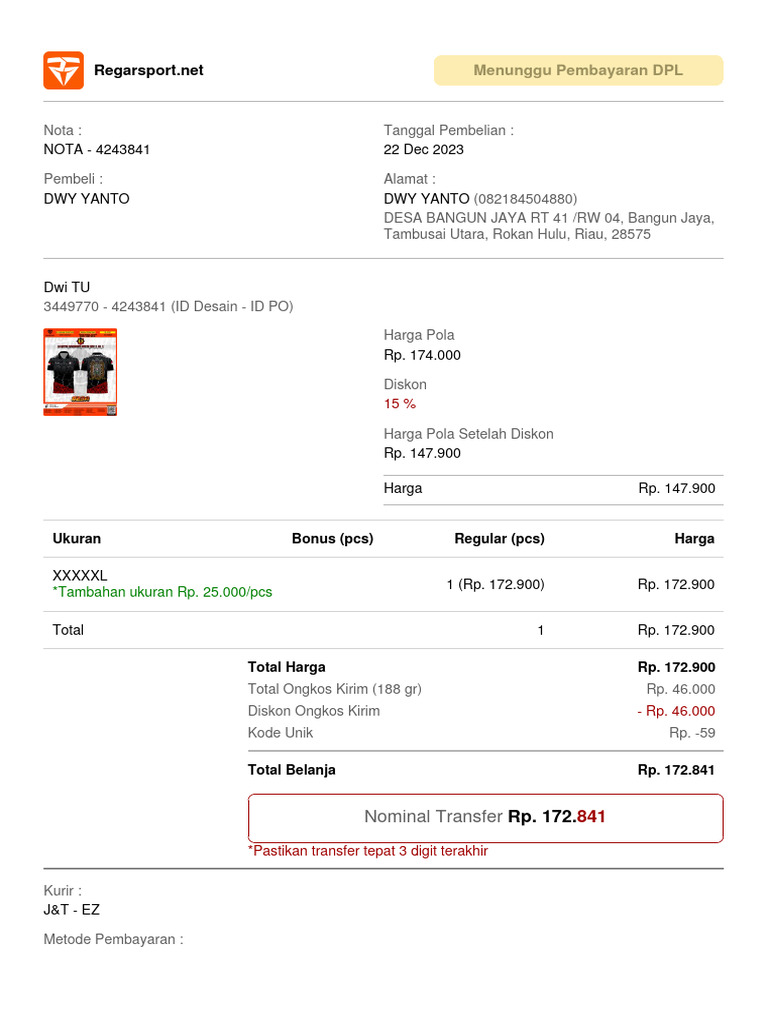Image resolution: width=768 pixels, height=1024 pixels.
Task: Click the Menunggu Pembayaran DPL status badge
Action: click(578, 70)
